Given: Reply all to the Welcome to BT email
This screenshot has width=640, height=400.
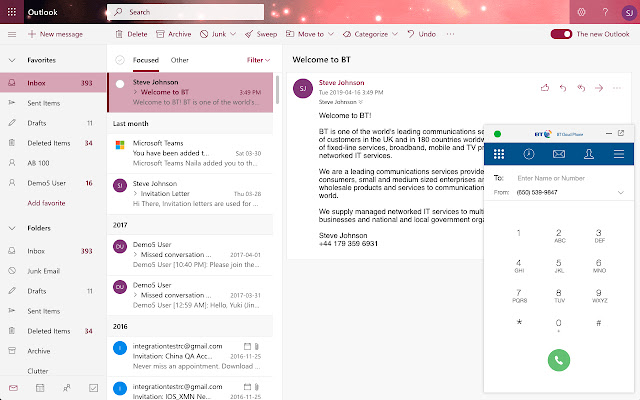Looking at the screenshot, I should pyautogui.click(x=581, y=88).
